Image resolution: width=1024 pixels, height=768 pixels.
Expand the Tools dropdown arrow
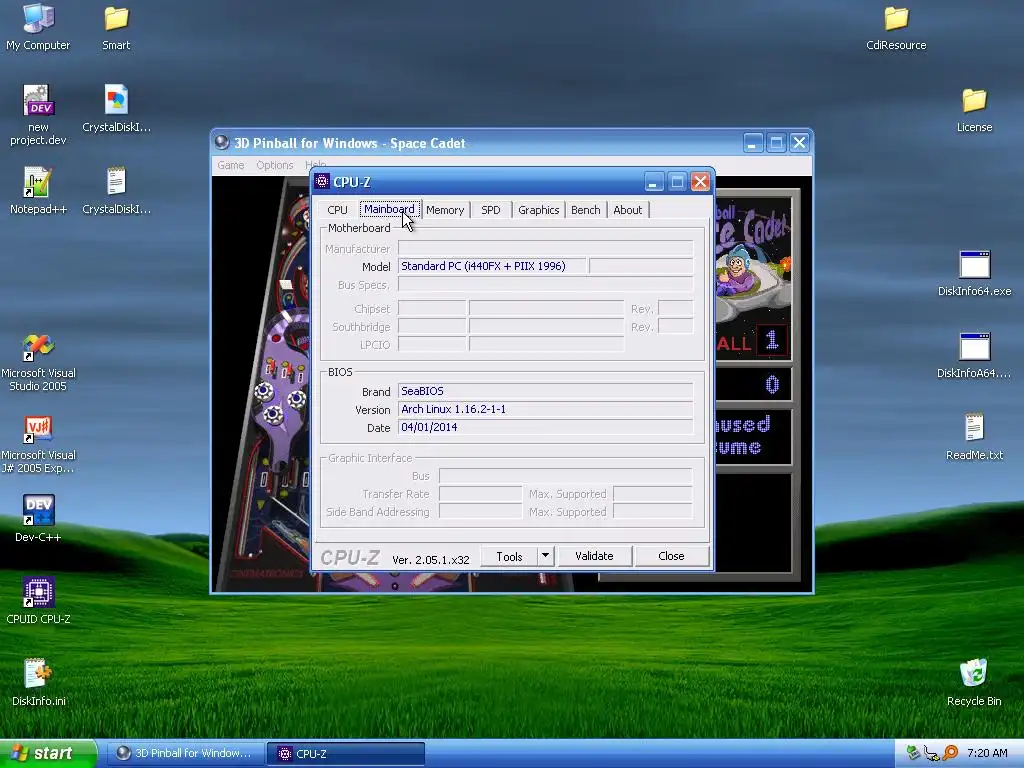coord(545,556)
